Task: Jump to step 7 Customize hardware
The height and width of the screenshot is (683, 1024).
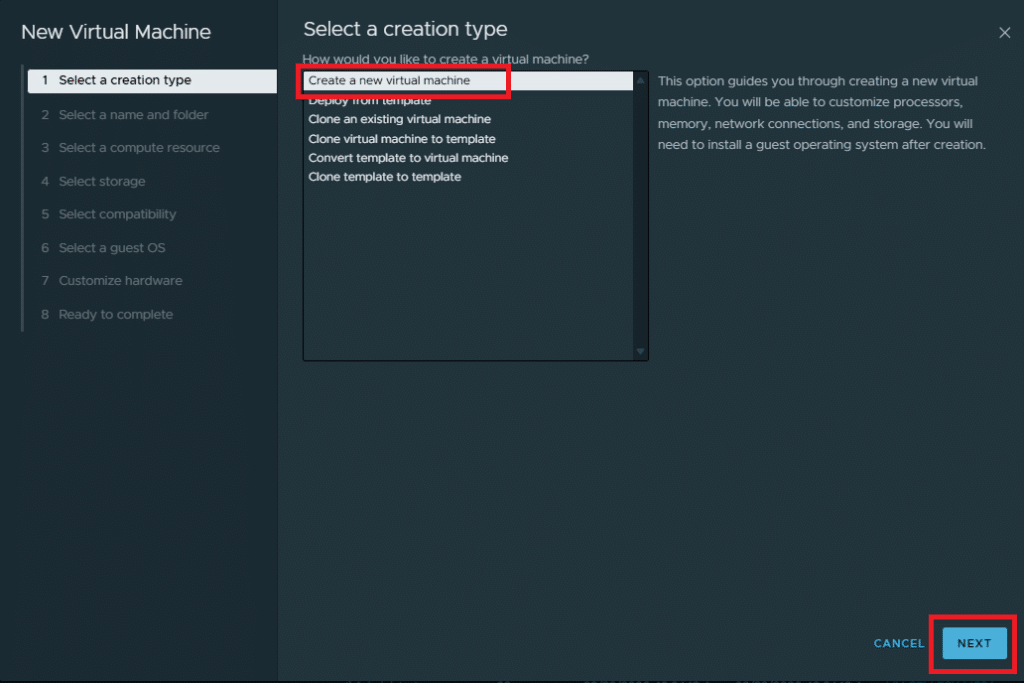Action: (x=120, y=281)
